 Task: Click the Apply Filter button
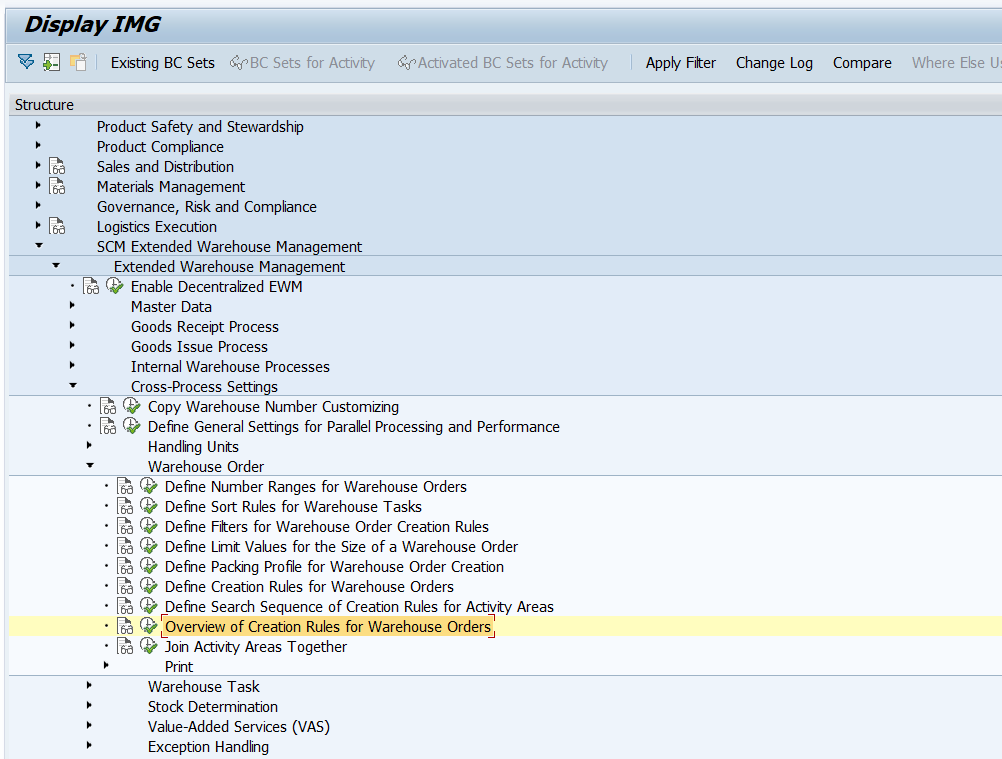point(681,63)
